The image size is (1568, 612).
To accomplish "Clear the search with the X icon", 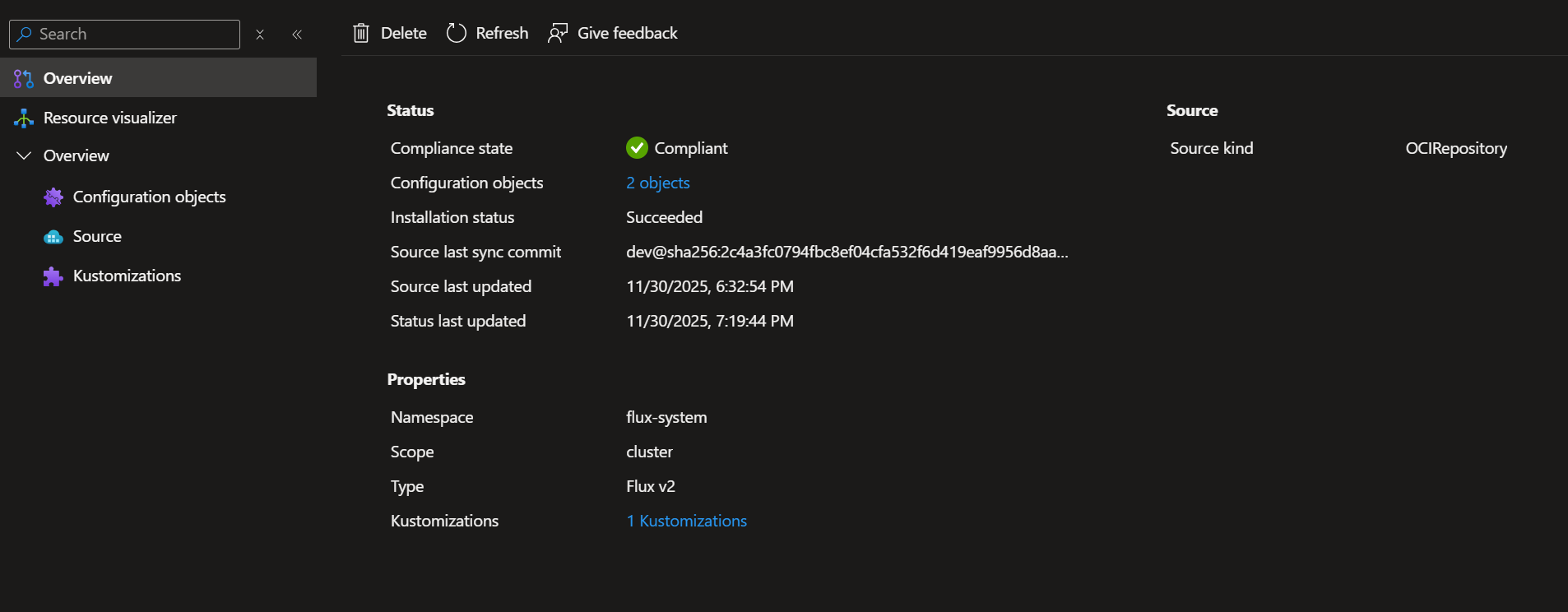I will [x=260, y=35].
